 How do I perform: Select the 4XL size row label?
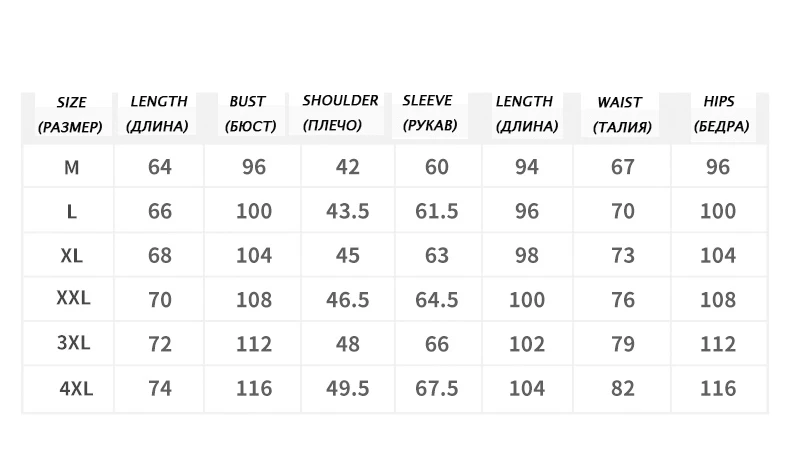click(x=71, y=388)
